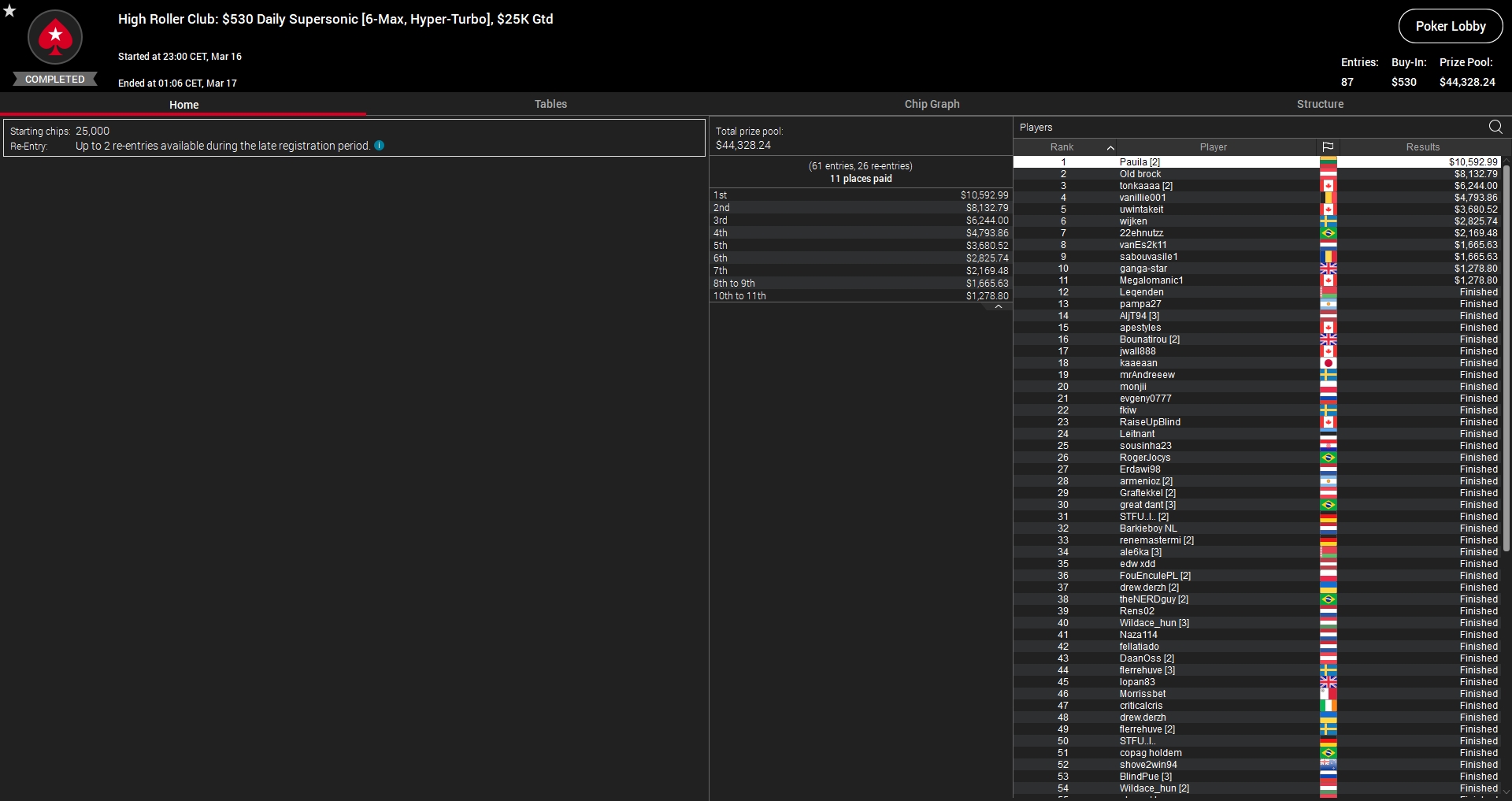The height and width of the screenshot is (801, 1512).
Task: Select player row Pauila [2]
Action: coord(1258,162)
